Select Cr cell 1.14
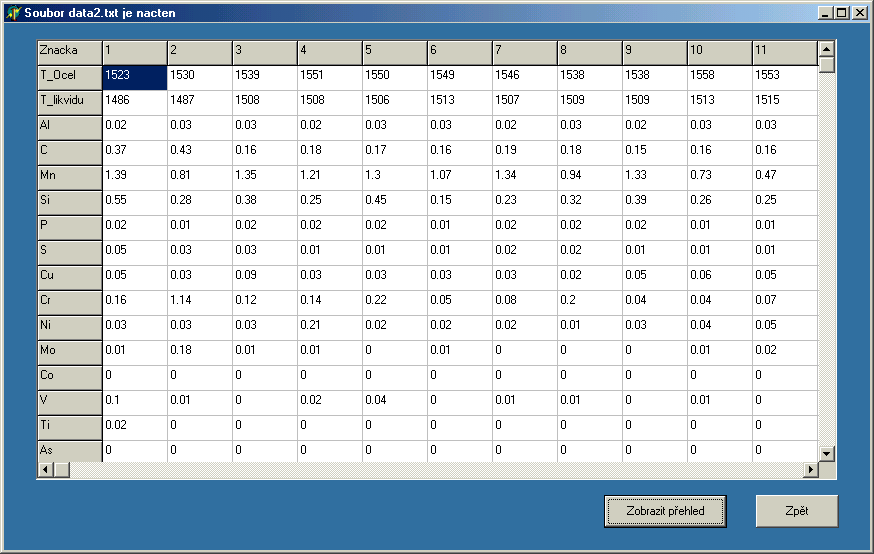The width and height of the screenshot is (874, 554). tap(200, 304)
